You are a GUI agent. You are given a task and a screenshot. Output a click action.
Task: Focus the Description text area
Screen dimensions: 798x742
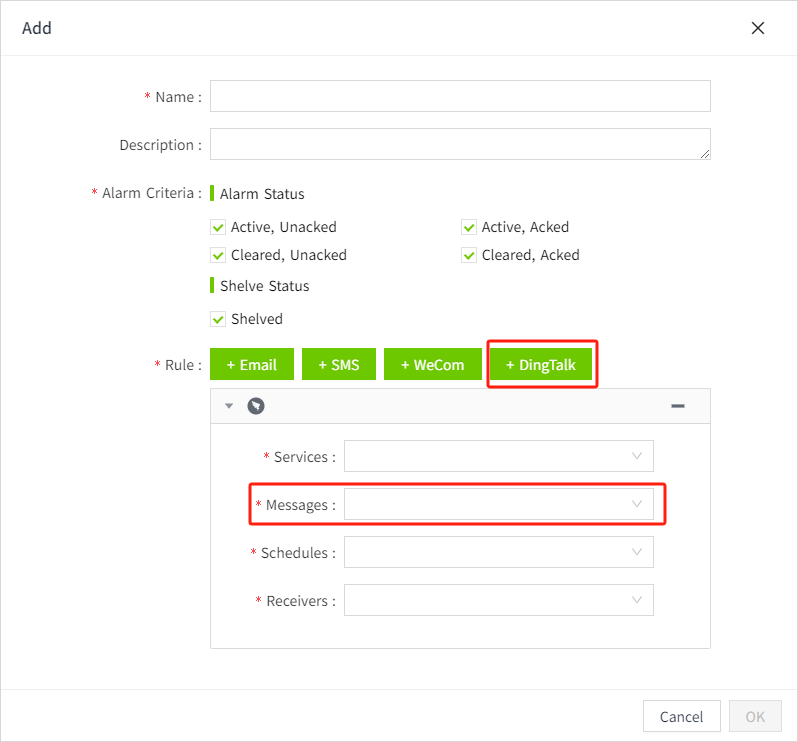tap(460, 144)
